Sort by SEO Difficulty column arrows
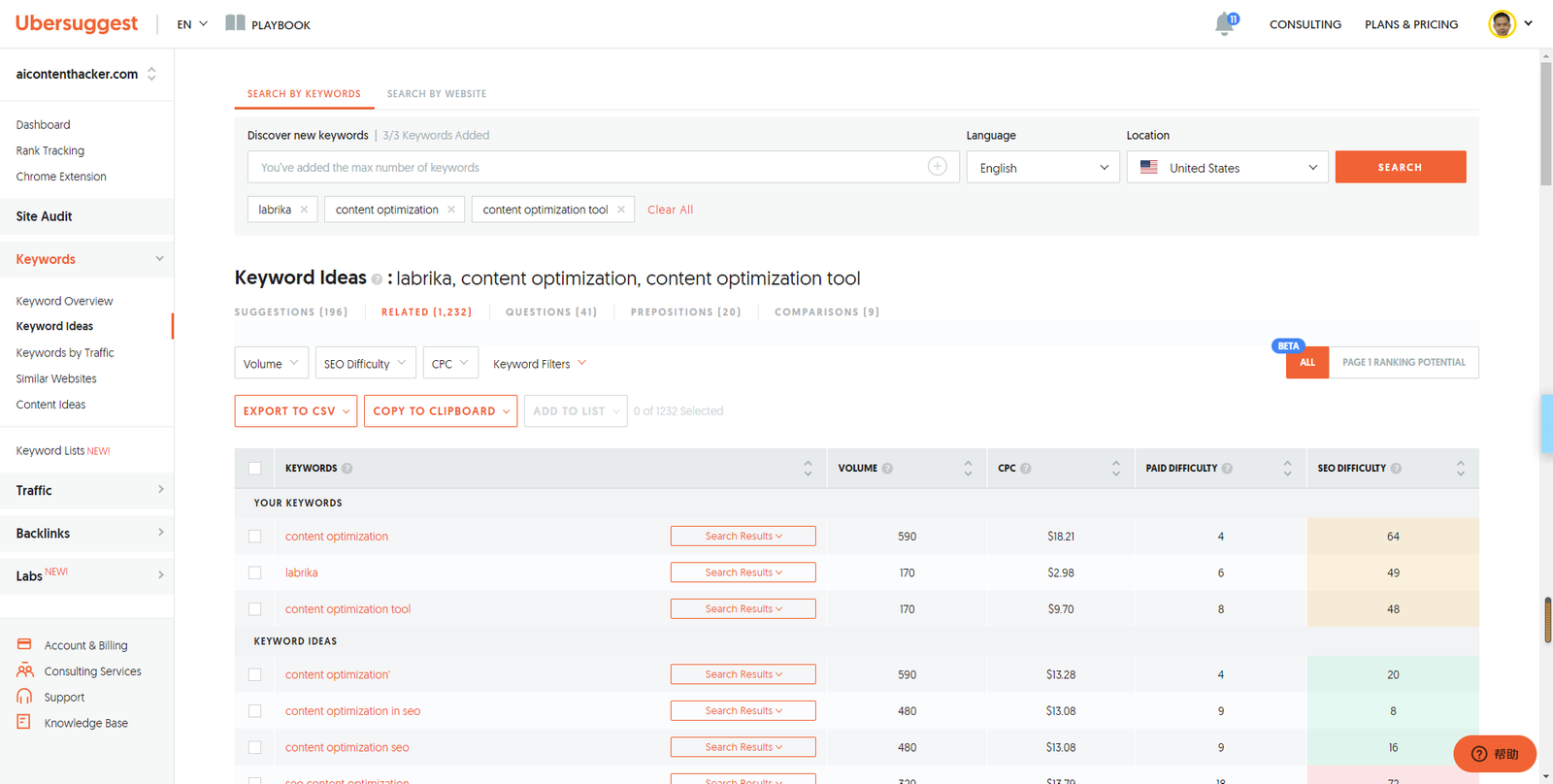Image resolution: width=1553 pixels, height=784 pixels. (x=1461, y=469)
